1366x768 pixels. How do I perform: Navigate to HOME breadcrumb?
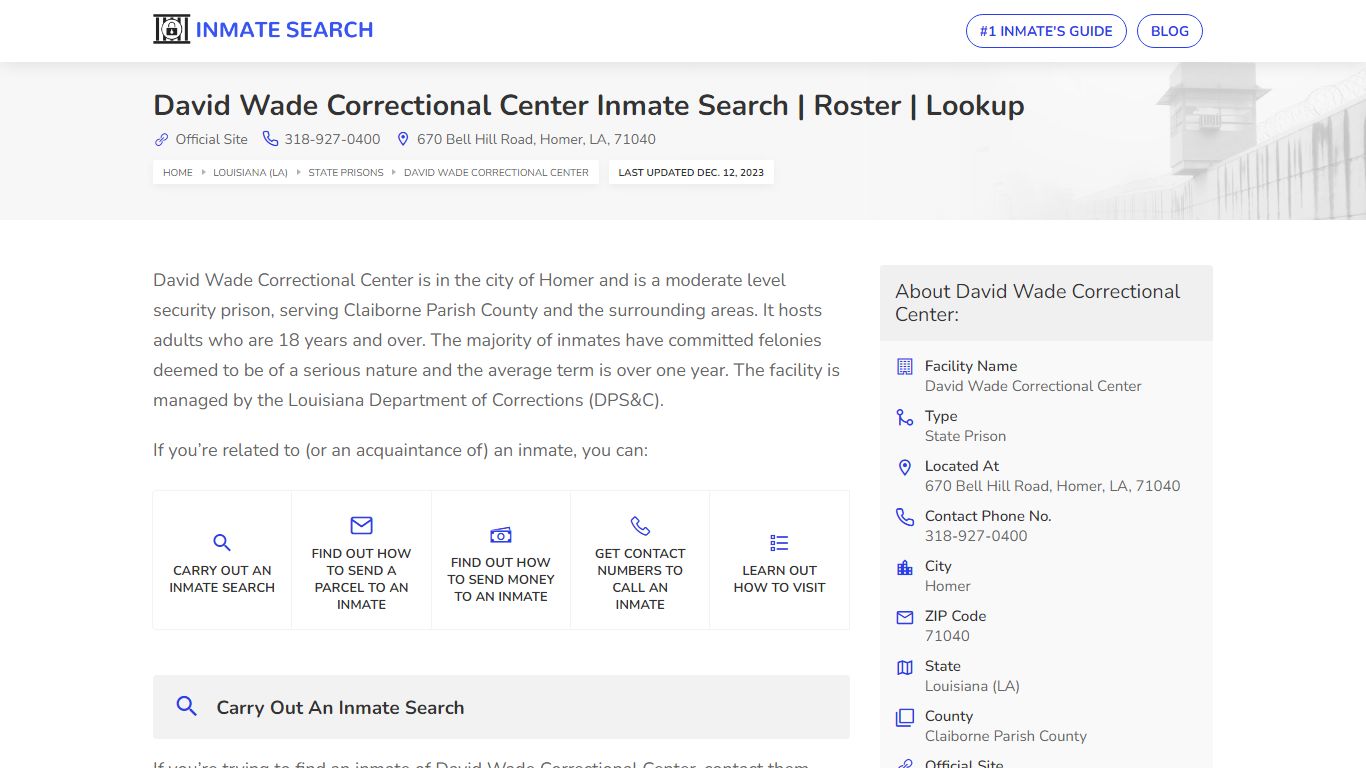coord(178,172)
